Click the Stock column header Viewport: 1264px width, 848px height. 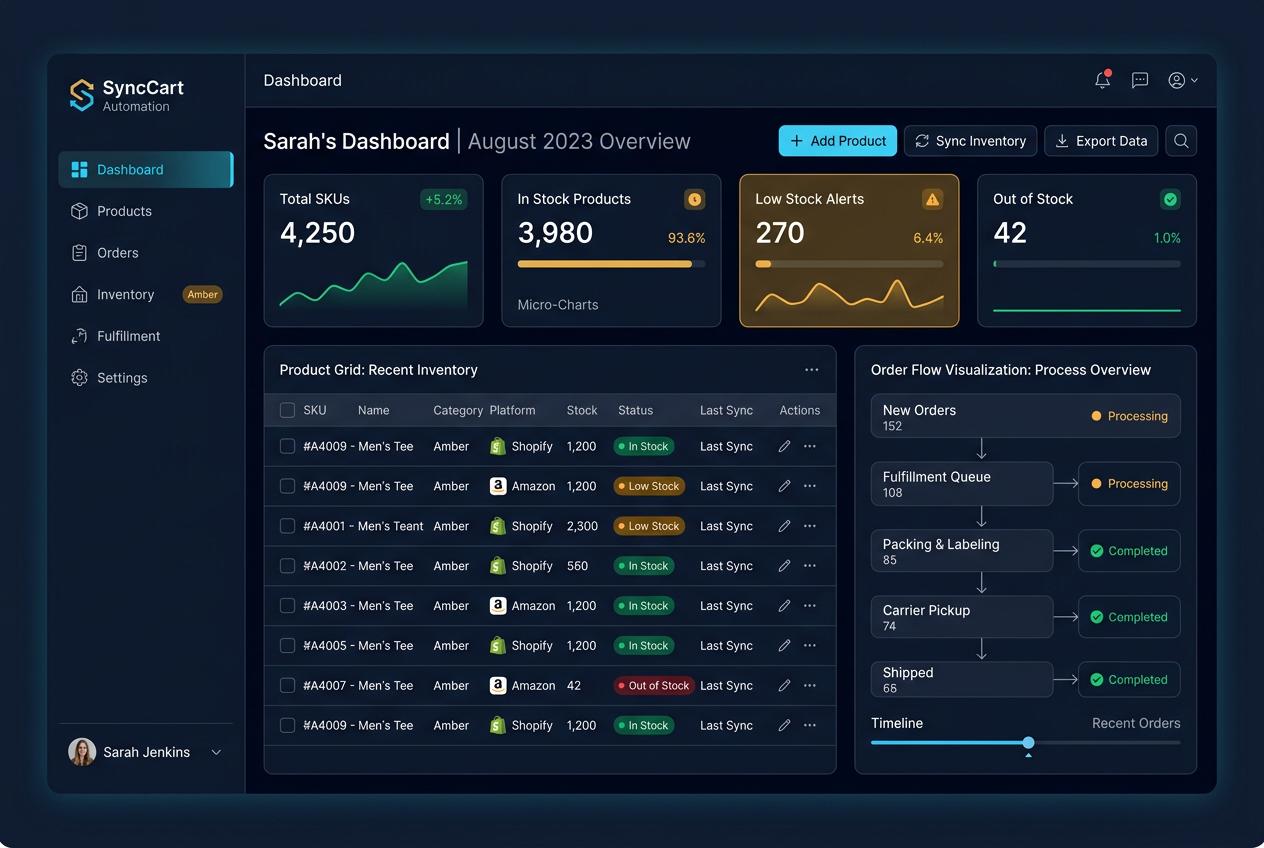[x=582, y=410]
